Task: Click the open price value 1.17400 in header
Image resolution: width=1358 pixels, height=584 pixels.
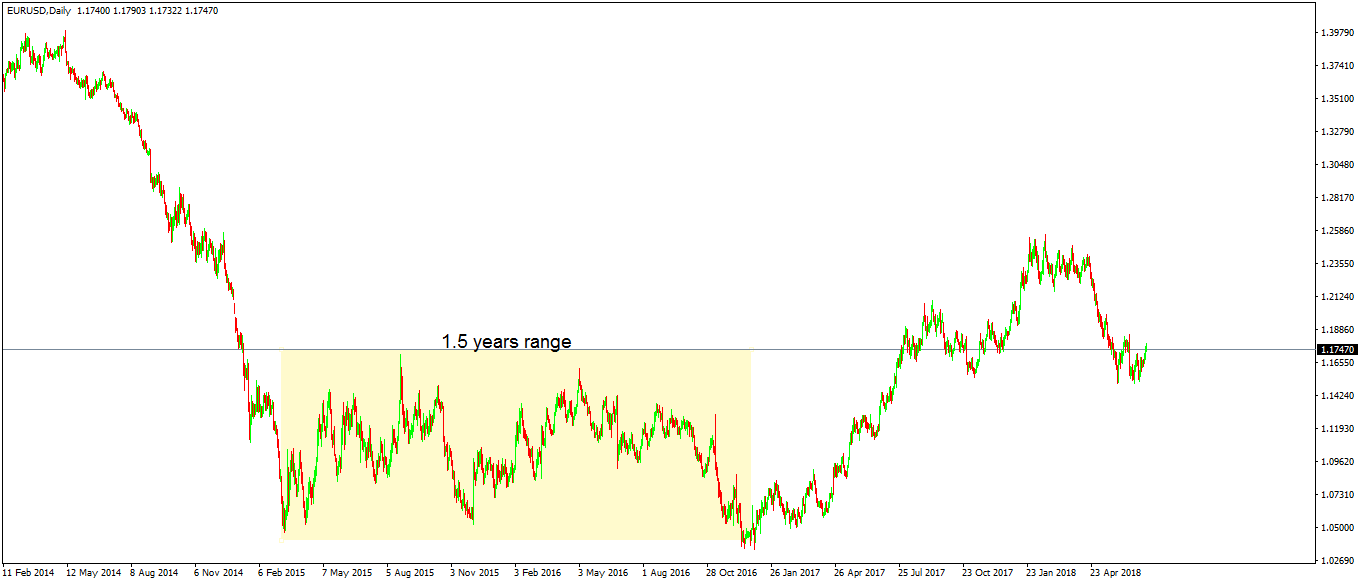Action: [94, 10]
